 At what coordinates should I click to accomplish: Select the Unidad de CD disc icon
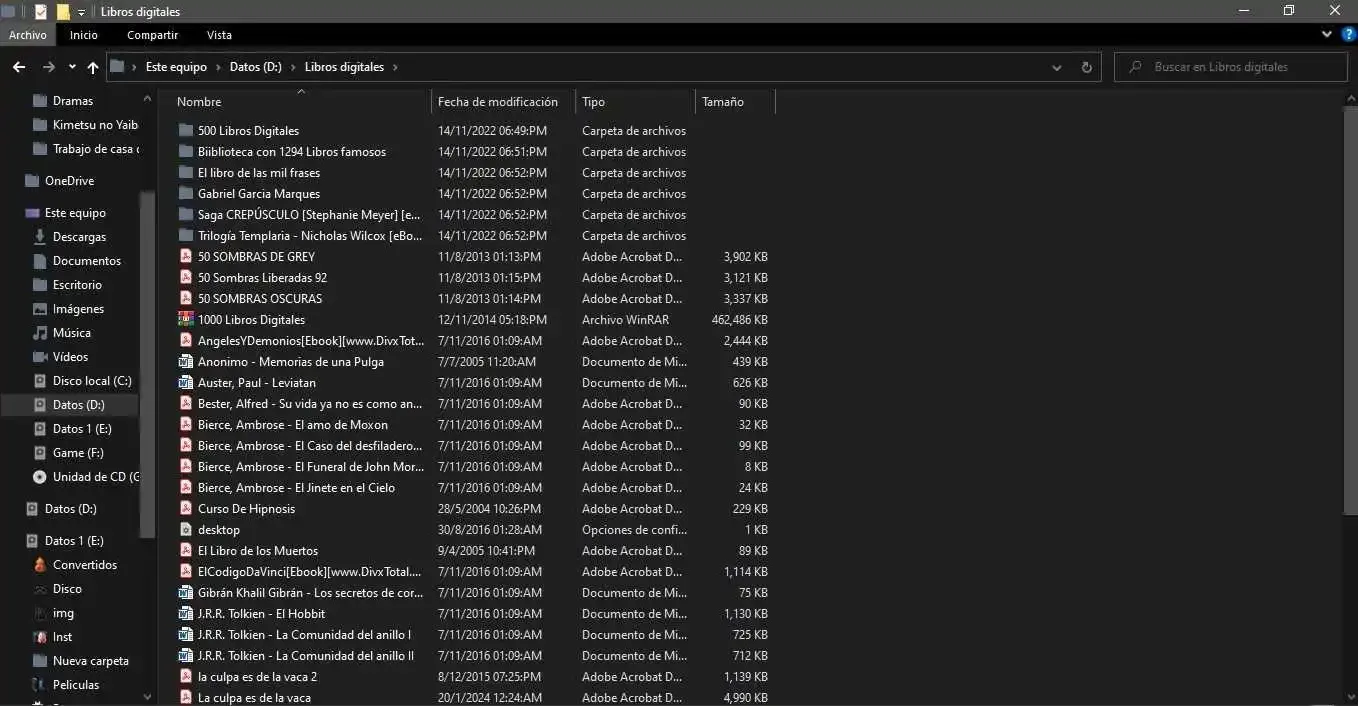click(40, 477)
